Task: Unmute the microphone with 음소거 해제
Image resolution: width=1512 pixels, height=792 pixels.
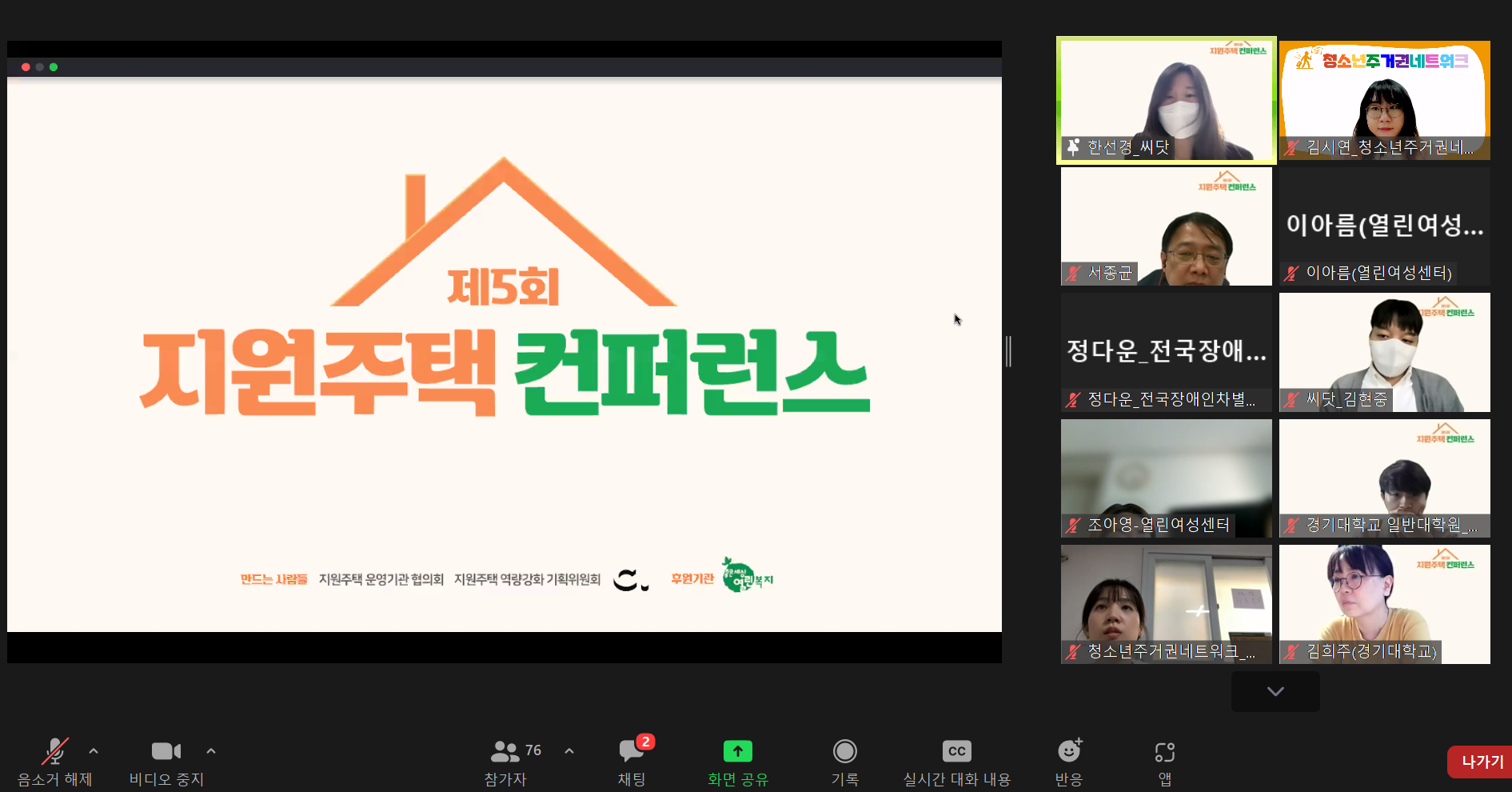Action: pos(55,762)
